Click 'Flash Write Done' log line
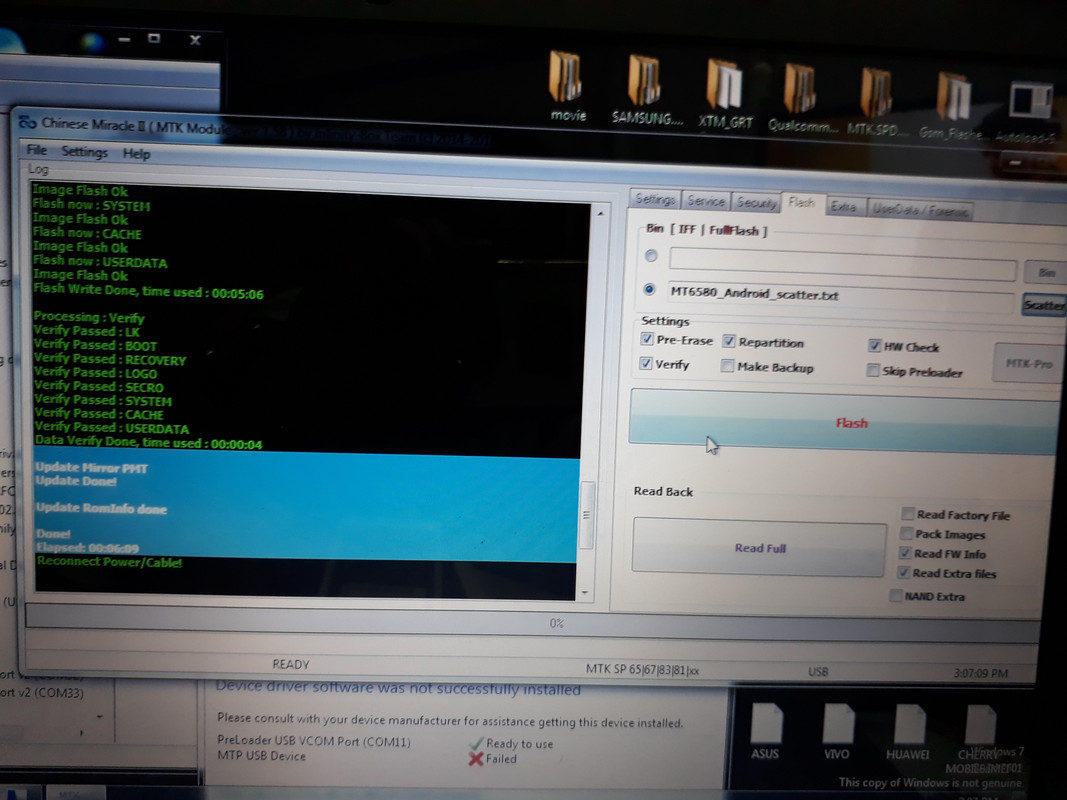This screenshot has height=800, width=1067. point(148,291)
